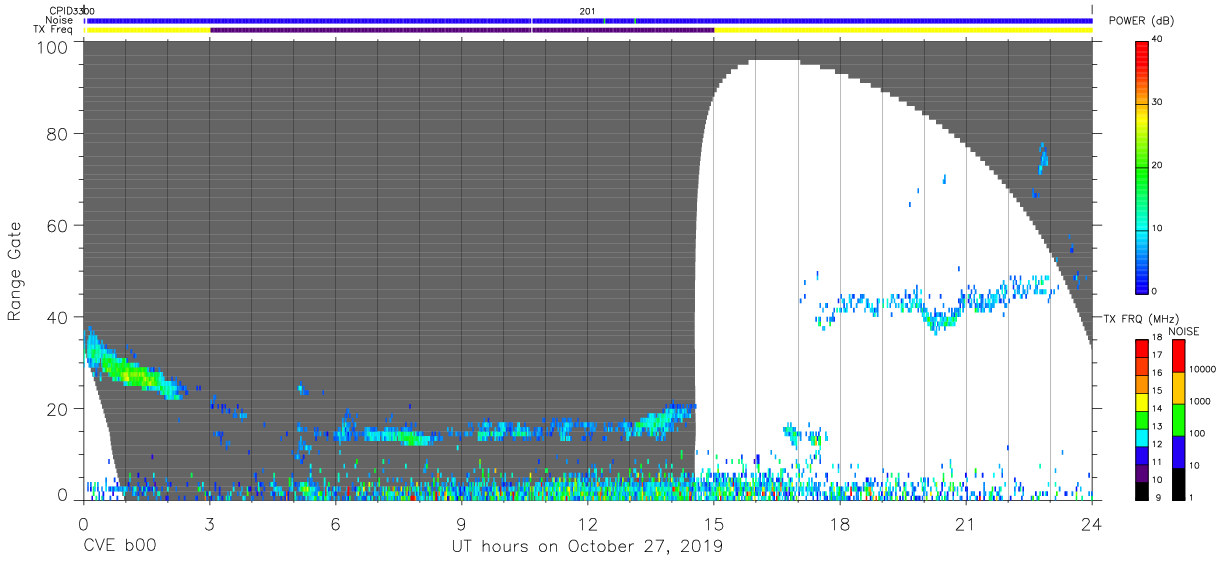
Task: Click the 40 tick on POWER colorbar
Action: click(1156, 40)
